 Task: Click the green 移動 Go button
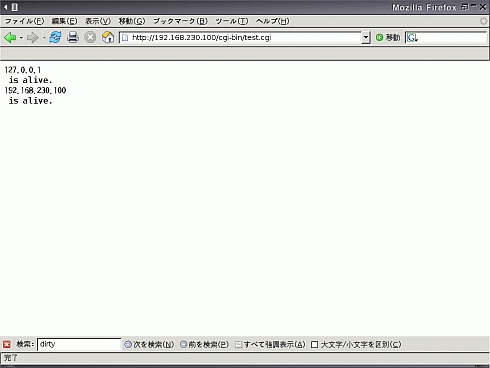388,37
